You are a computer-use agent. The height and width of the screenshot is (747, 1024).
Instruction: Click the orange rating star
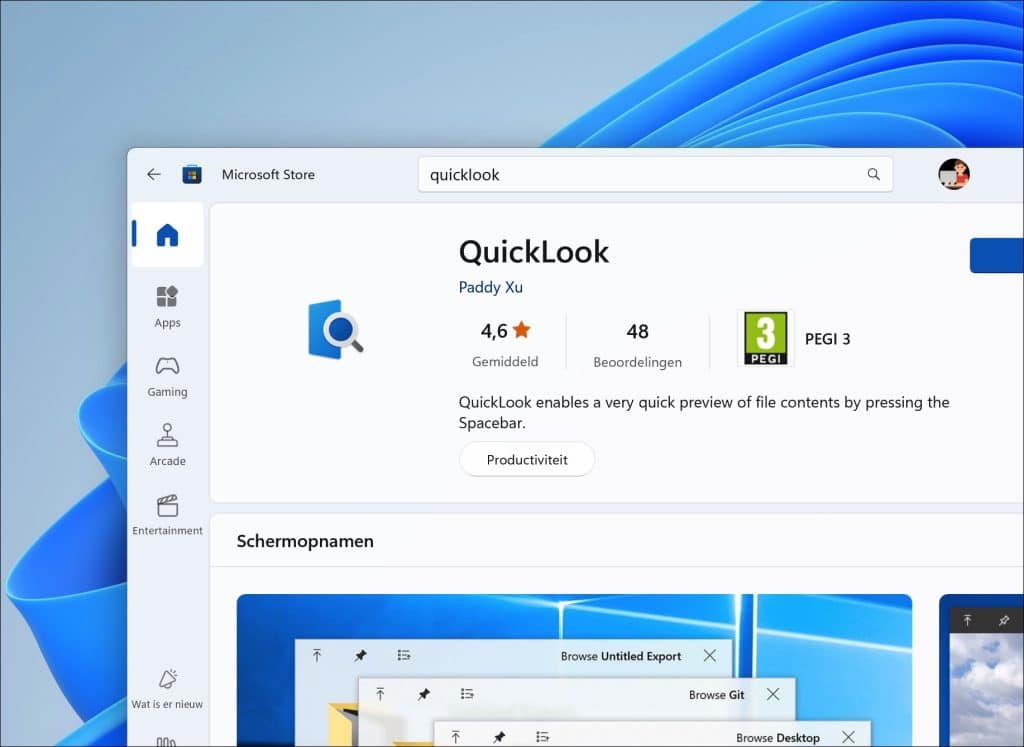pos(521,330)
